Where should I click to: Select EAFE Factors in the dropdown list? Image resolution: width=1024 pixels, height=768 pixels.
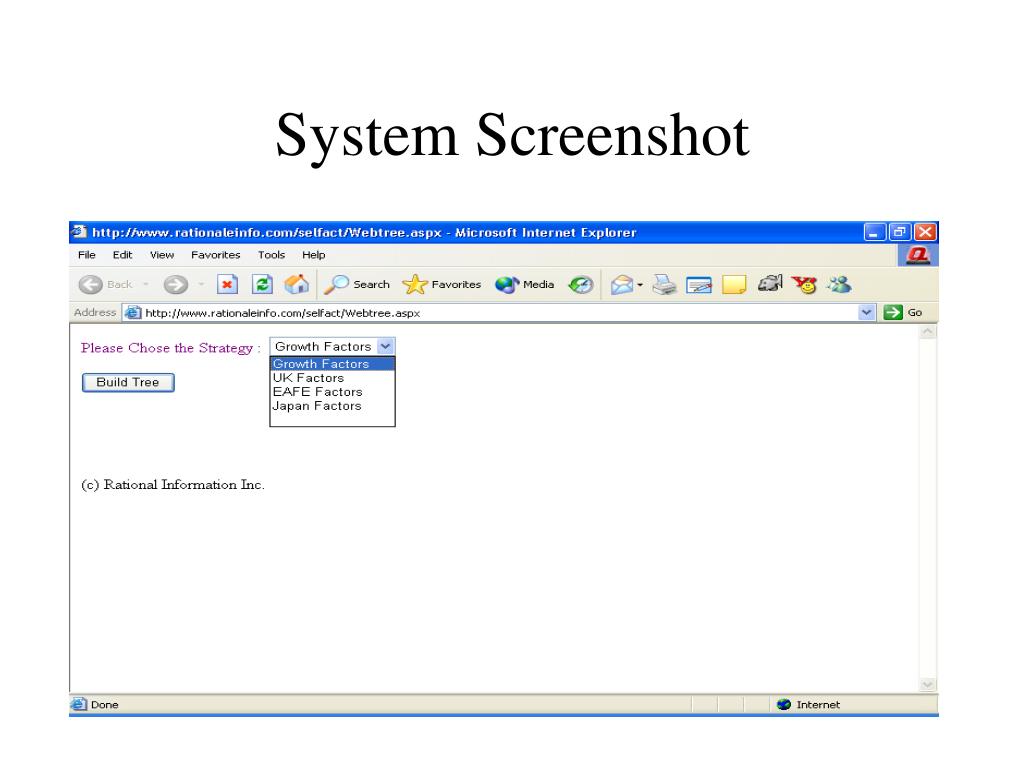coord(332,392)
